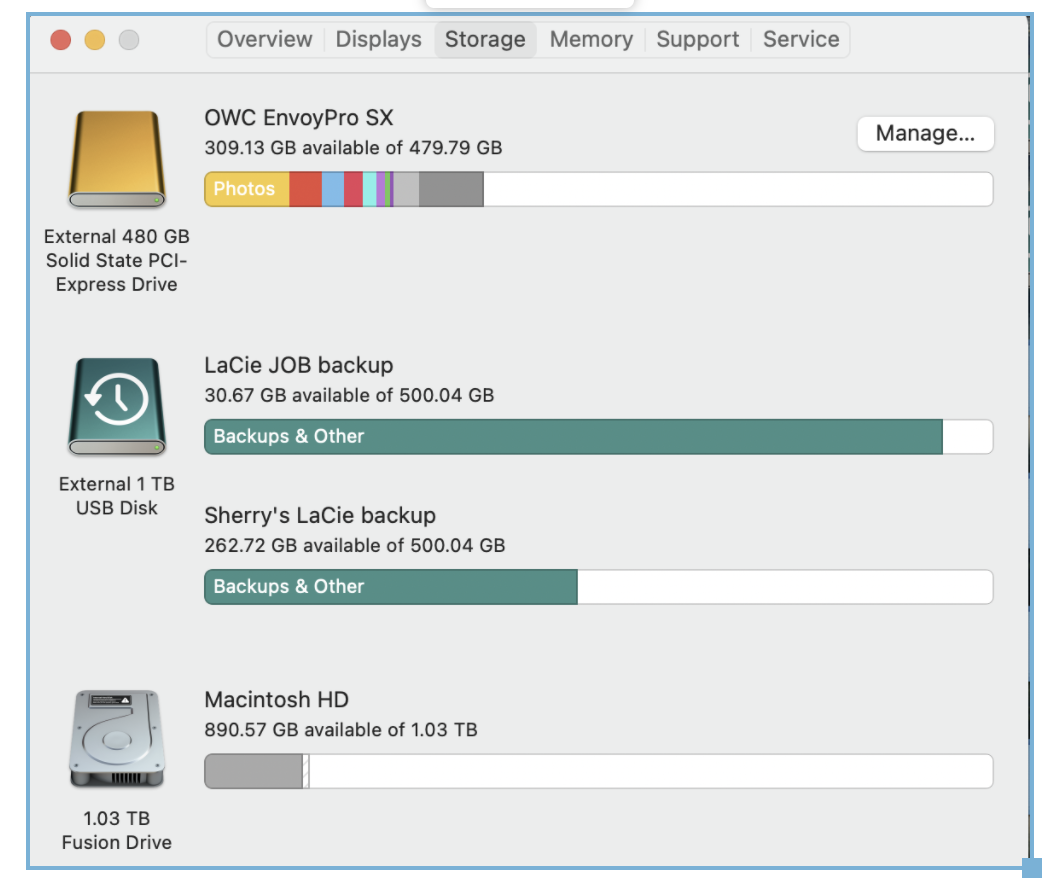Click the Manage... button
The width and height of the screenshot is (1052, 890).
(925, 133)
